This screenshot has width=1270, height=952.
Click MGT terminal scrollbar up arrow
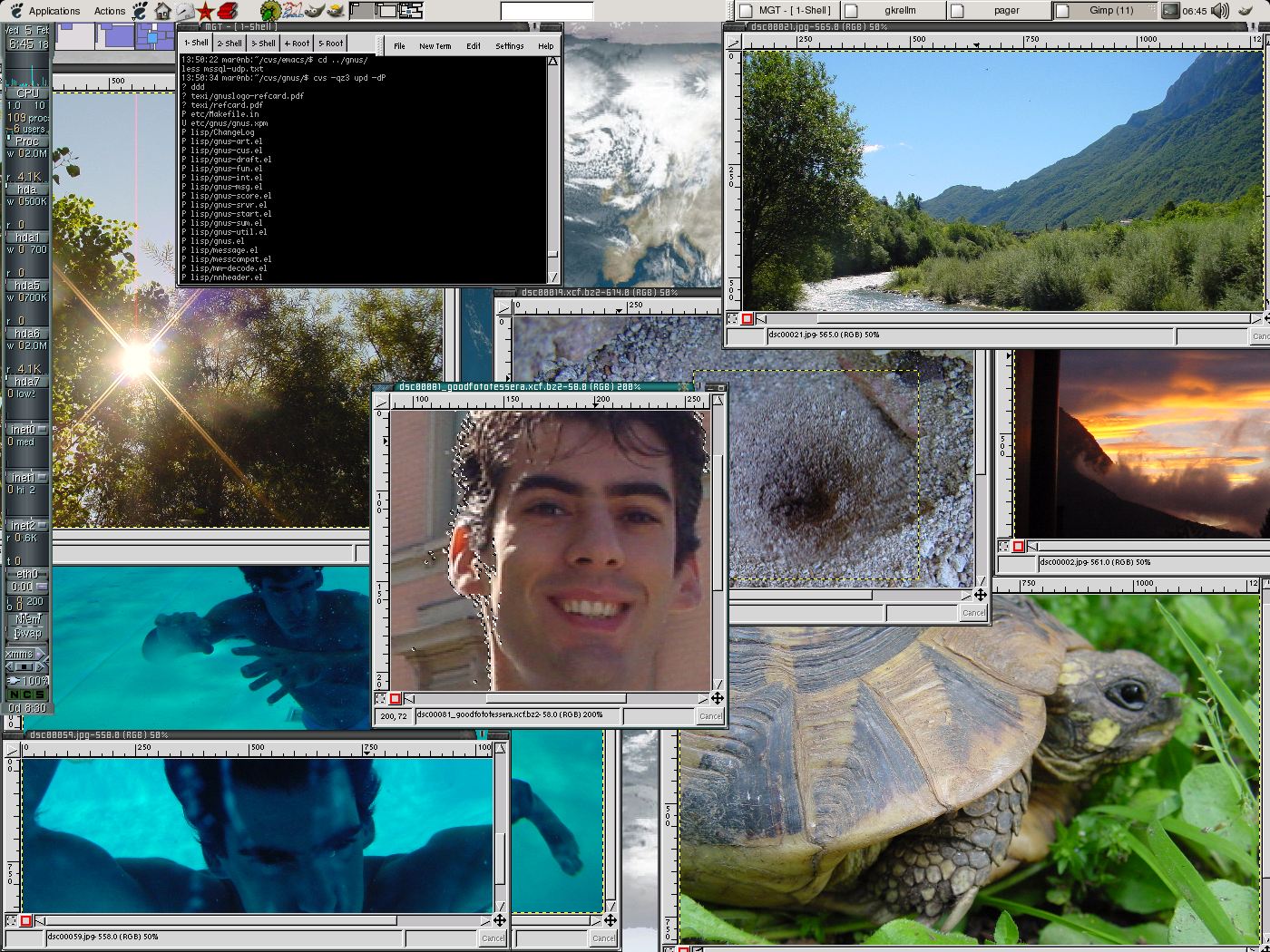[552, 61]
